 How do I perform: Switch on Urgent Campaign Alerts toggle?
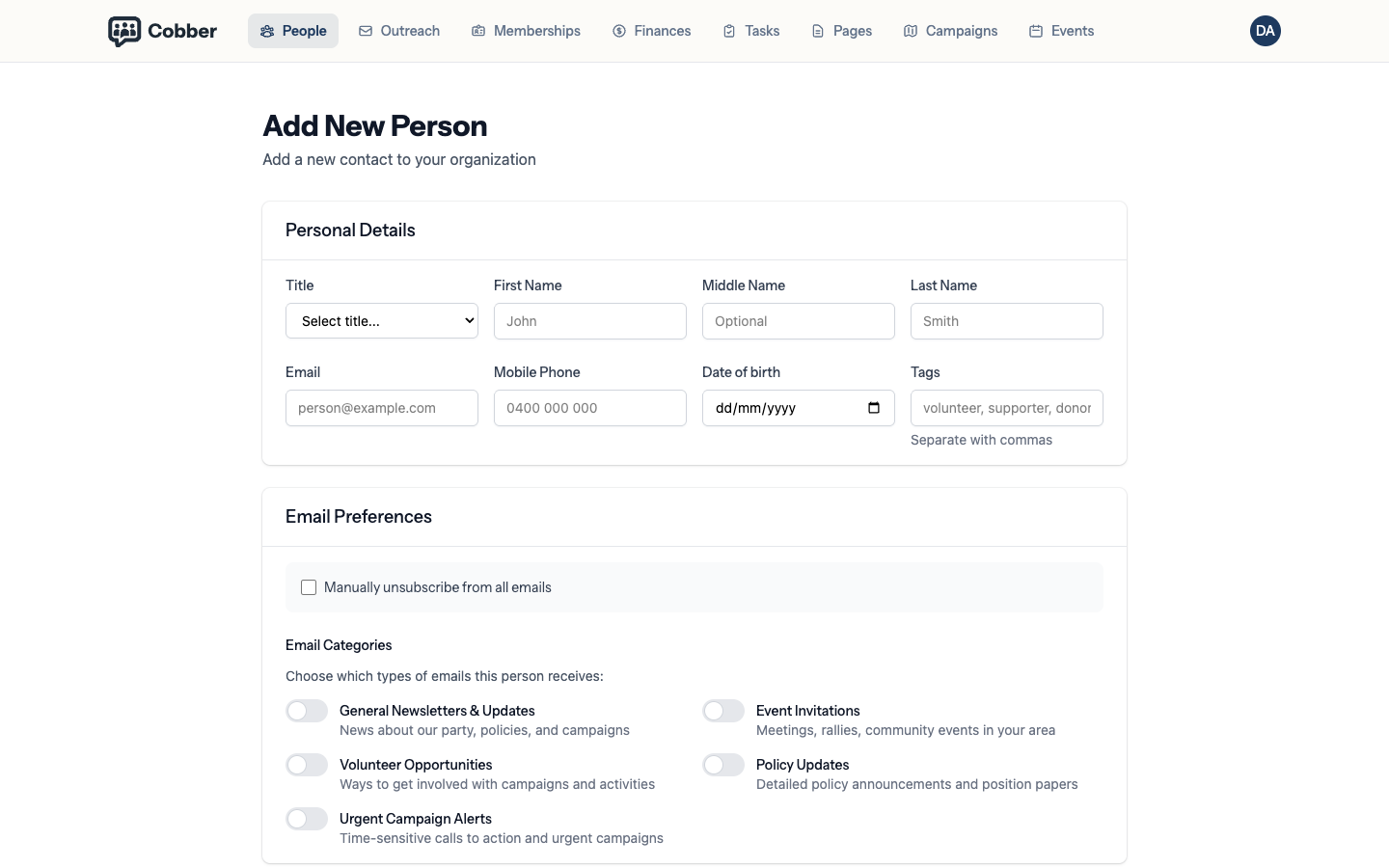tap(307, 819)
